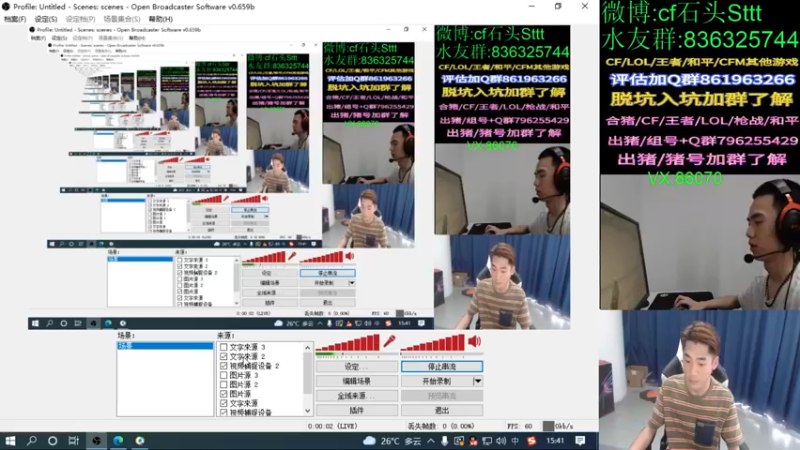
Task: Click the 编辑场景 button
Action: 357,381
